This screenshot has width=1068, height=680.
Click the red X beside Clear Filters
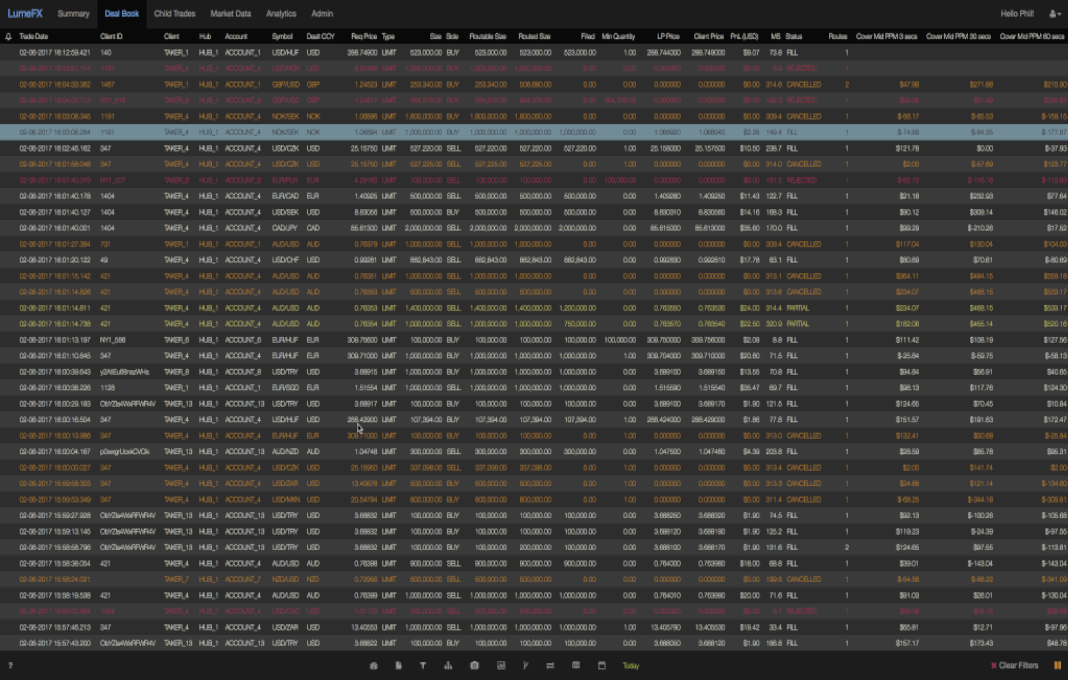(994, 666)
